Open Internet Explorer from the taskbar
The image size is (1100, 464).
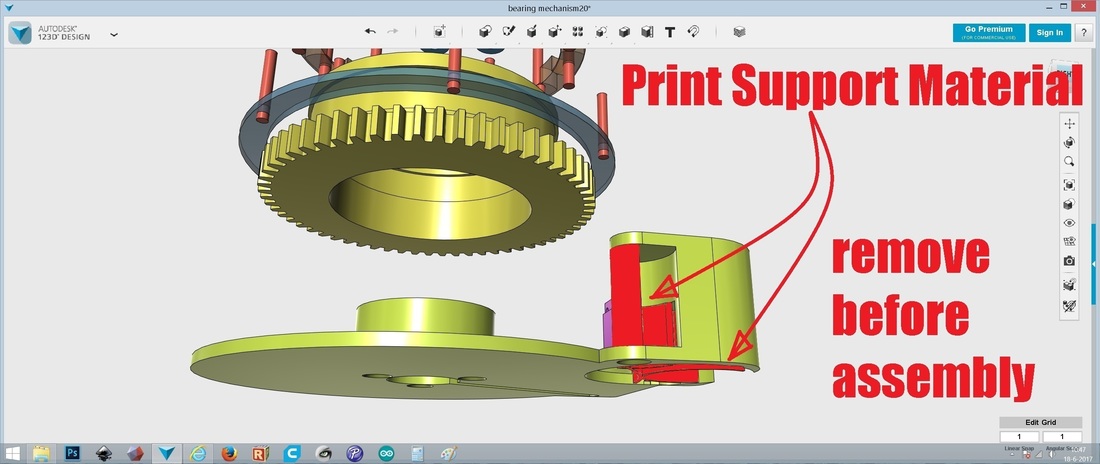click(197, 453)
